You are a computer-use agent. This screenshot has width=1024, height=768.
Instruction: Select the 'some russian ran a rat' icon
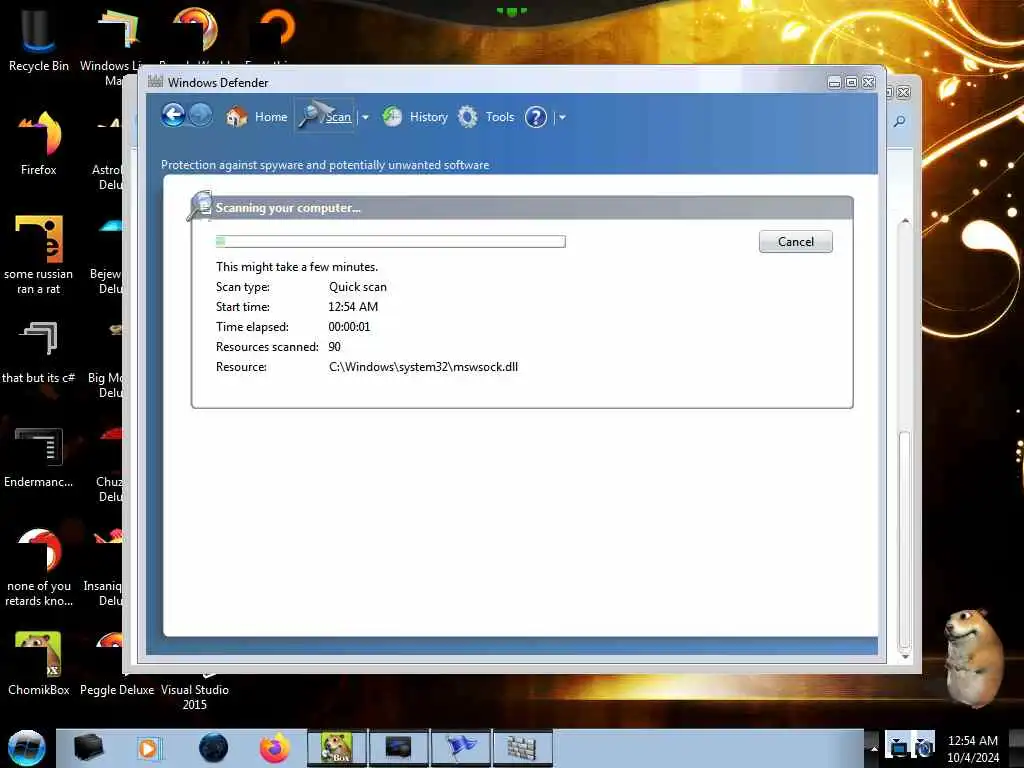(39, 255)
